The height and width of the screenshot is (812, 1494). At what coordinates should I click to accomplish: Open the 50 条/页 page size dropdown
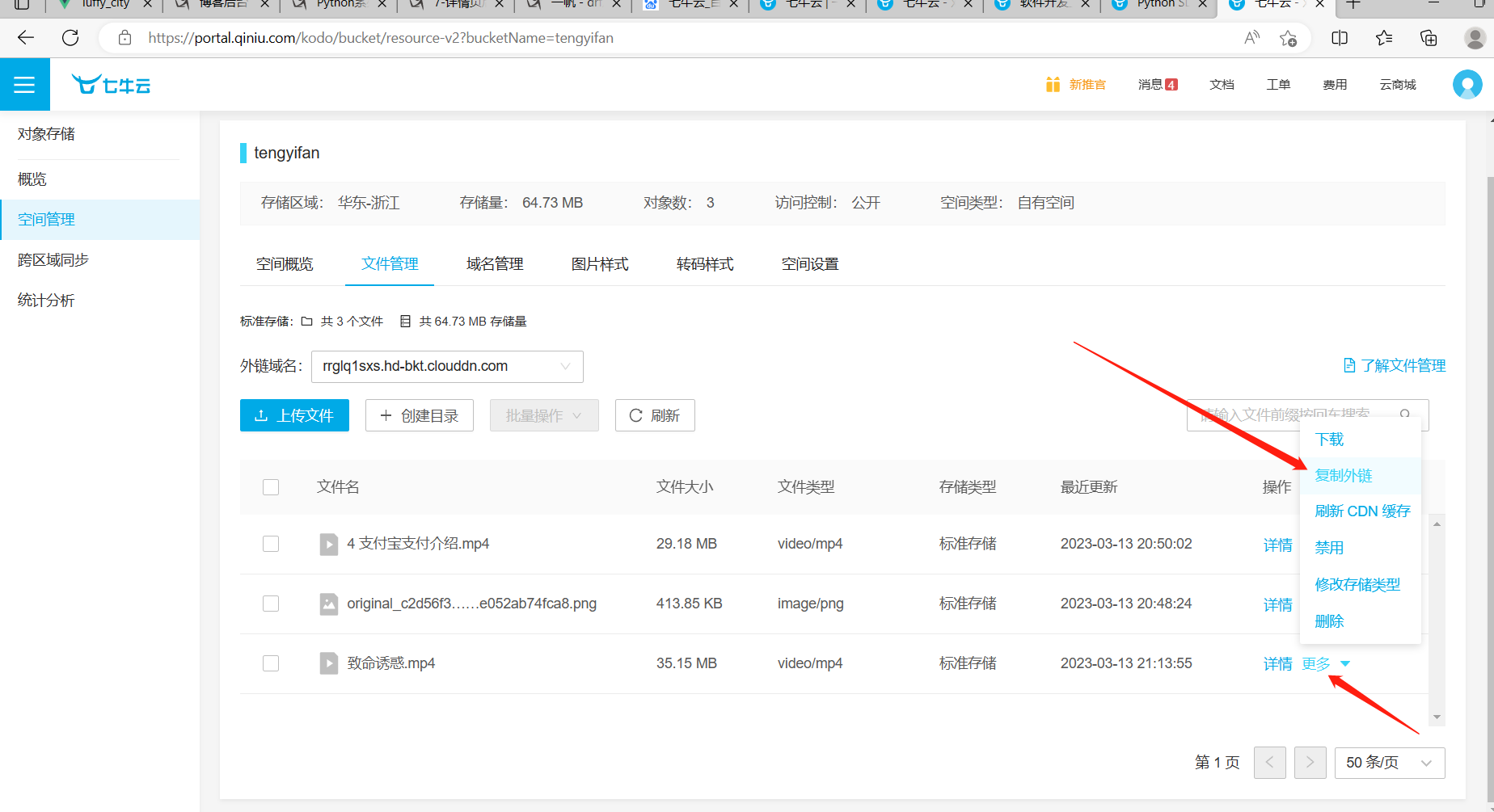click(1389, 762)
